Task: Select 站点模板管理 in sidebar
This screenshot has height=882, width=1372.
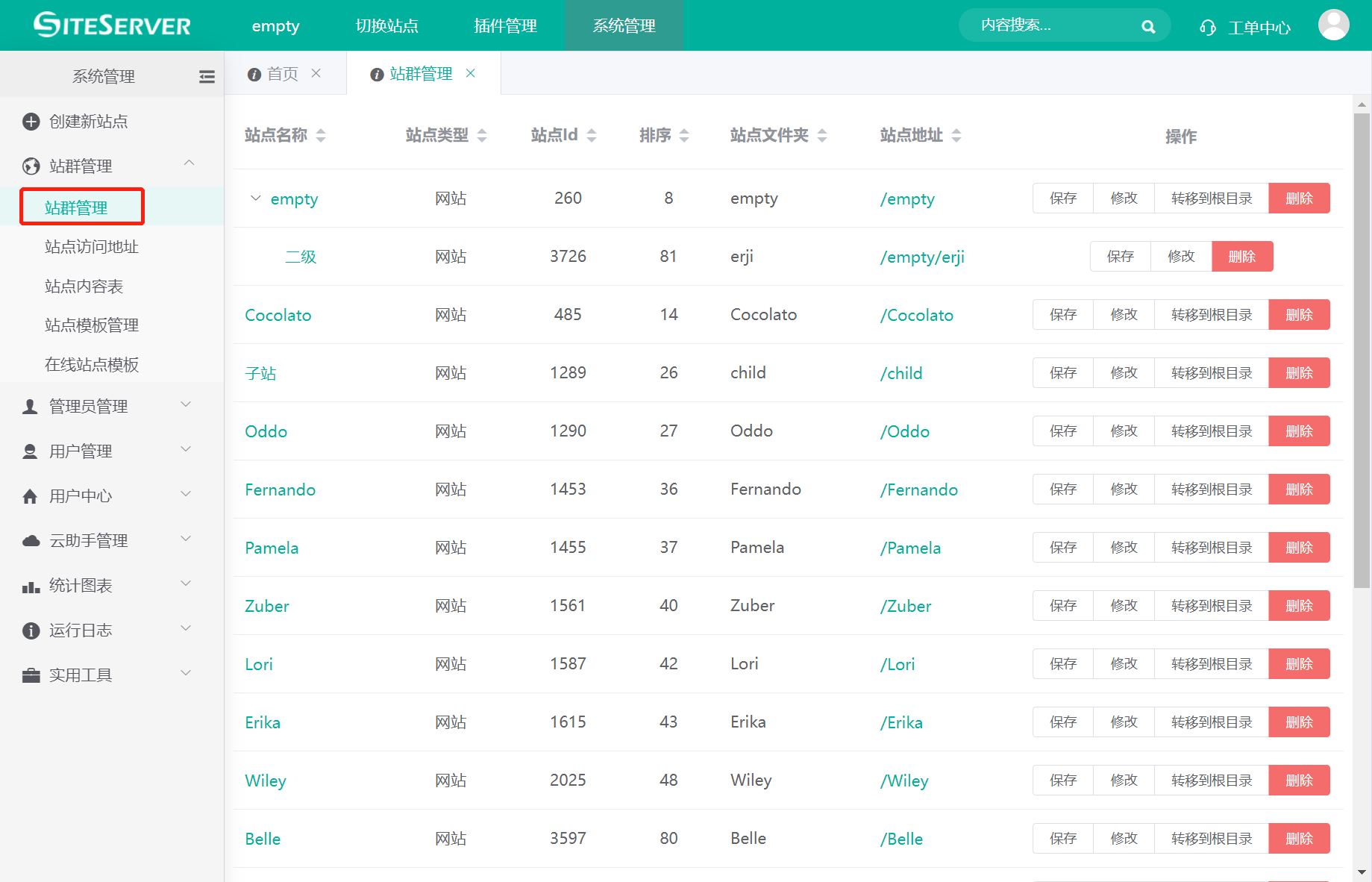Action: tap(92, 325)
